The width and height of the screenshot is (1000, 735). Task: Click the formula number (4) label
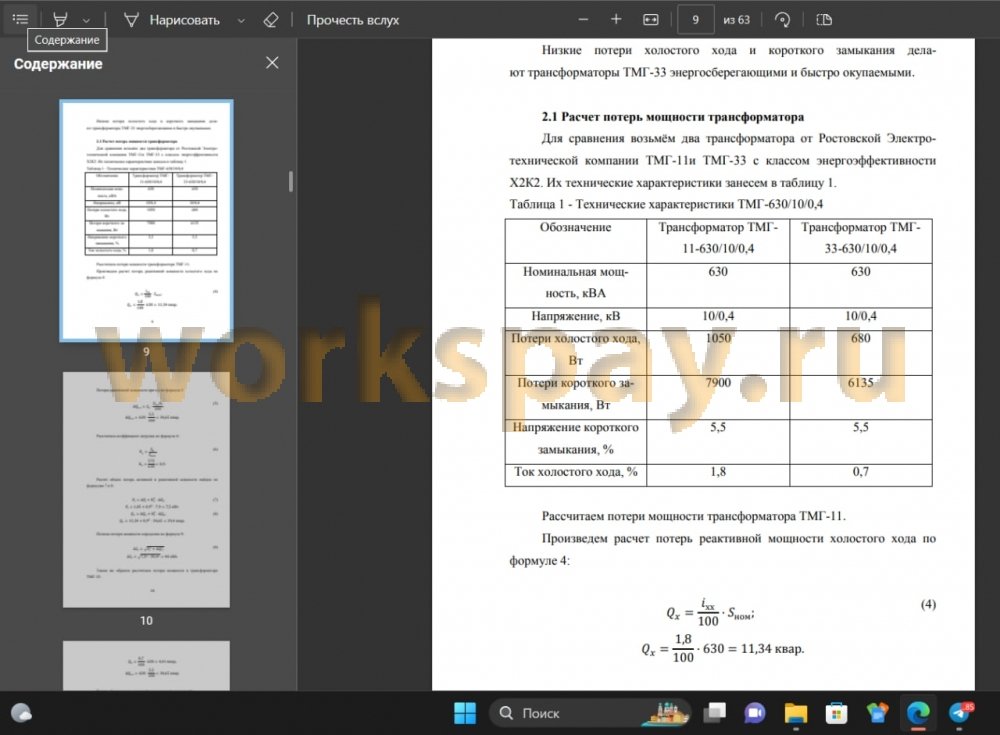tap(928, 604)
